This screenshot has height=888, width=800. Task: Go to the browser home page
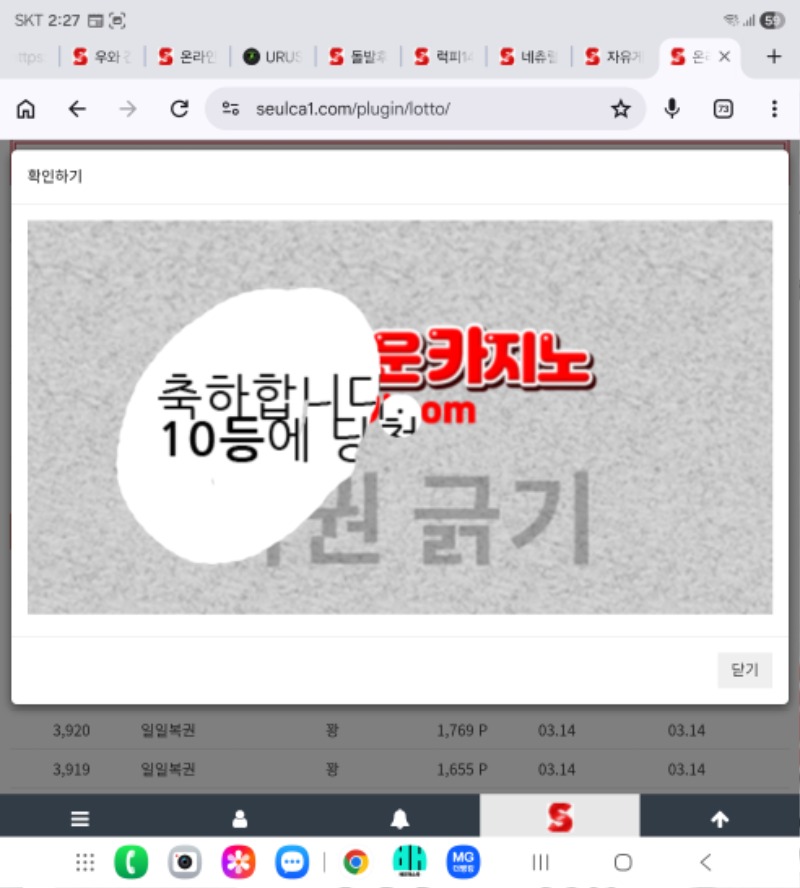click(x=26, y=109)
